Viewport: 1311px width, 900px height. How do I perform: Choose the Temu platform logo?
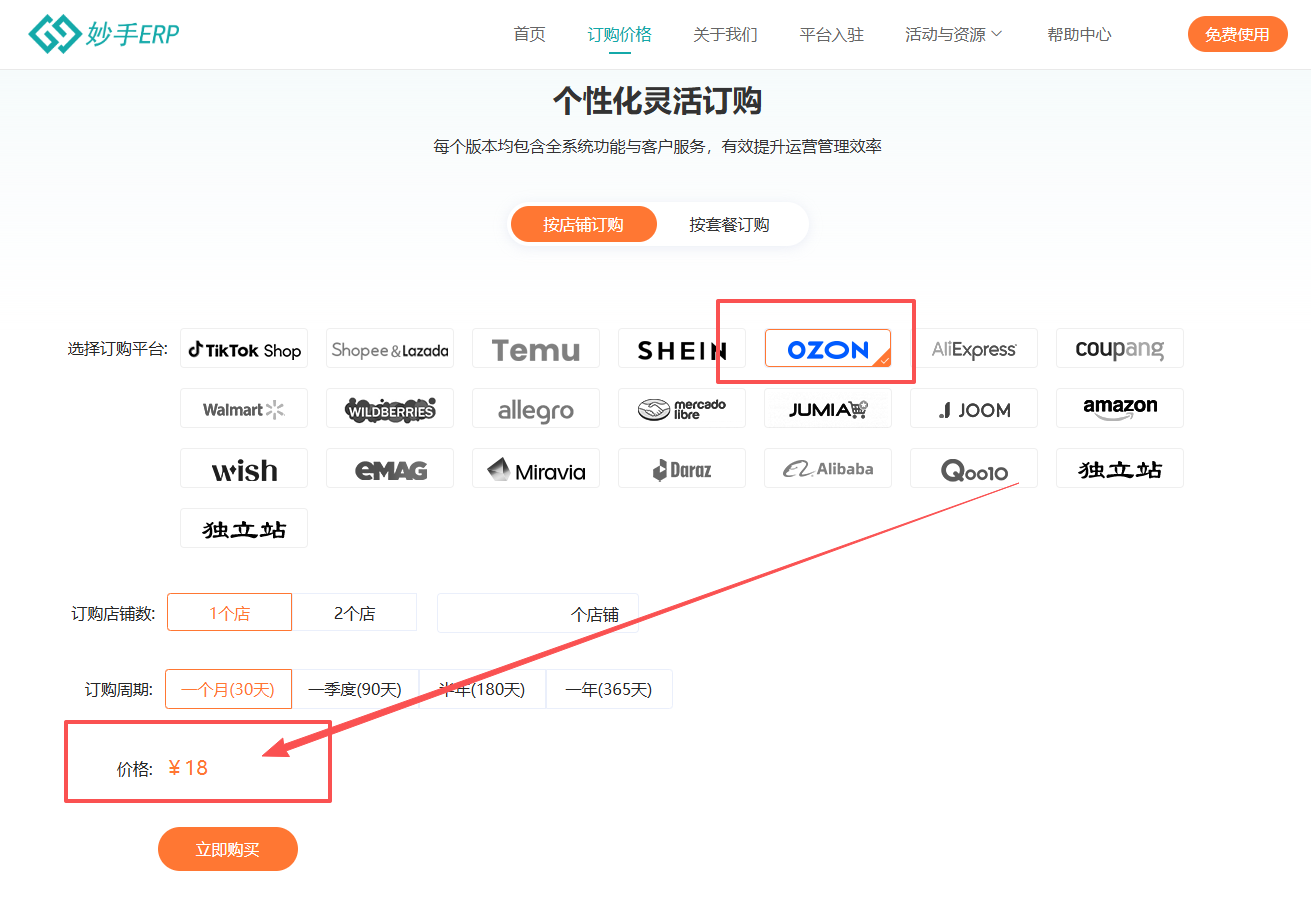[x=536, y=349]
